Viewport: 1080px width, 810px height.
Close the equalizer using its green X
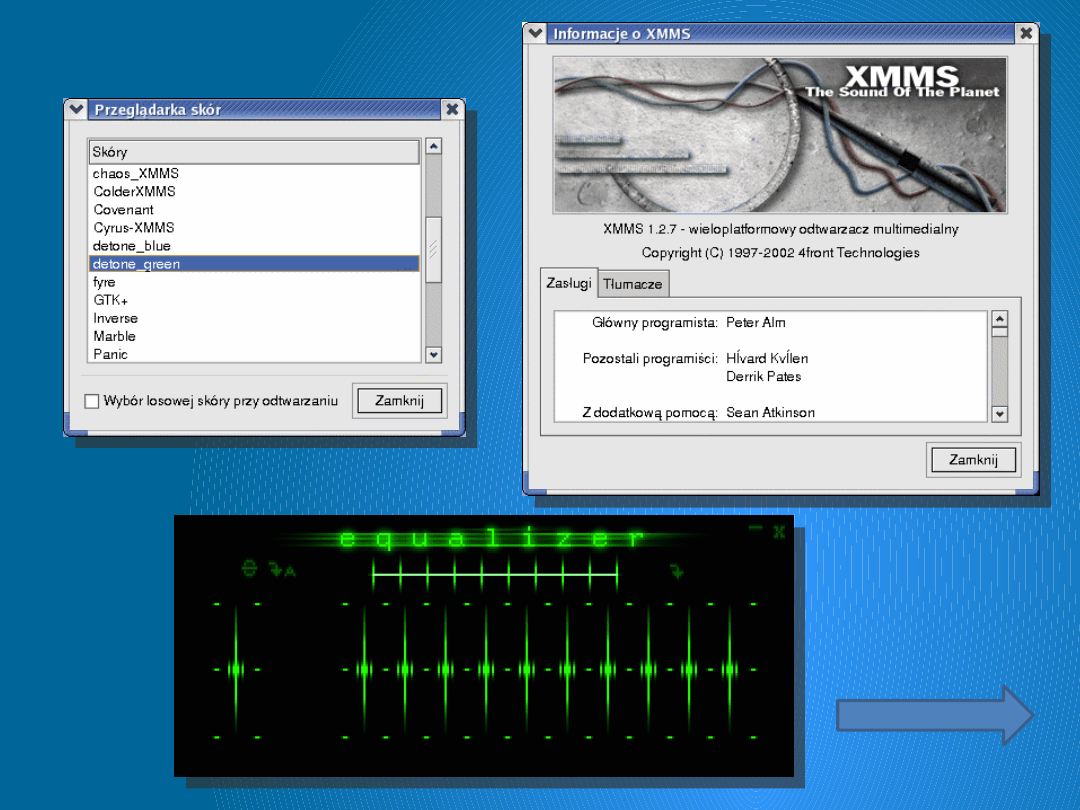[778, 532]
